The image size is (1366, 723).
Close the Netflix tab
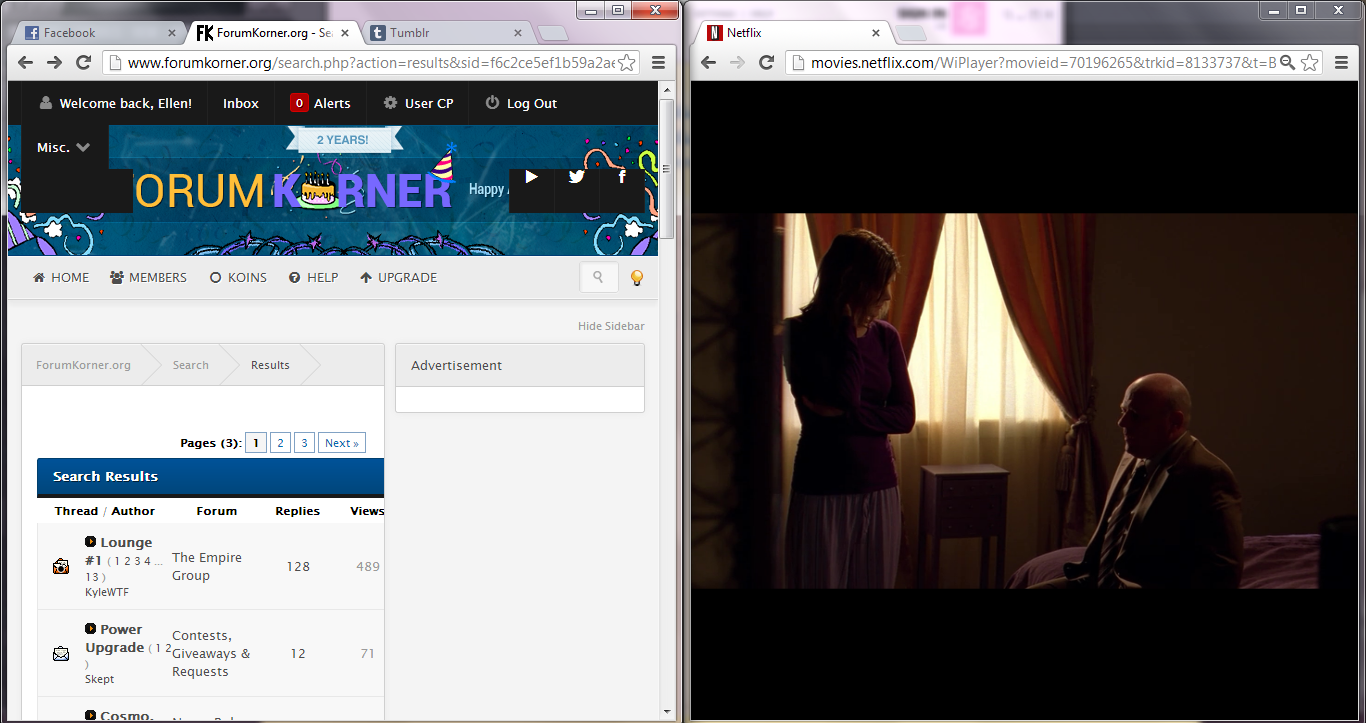(x=876, y=33)
